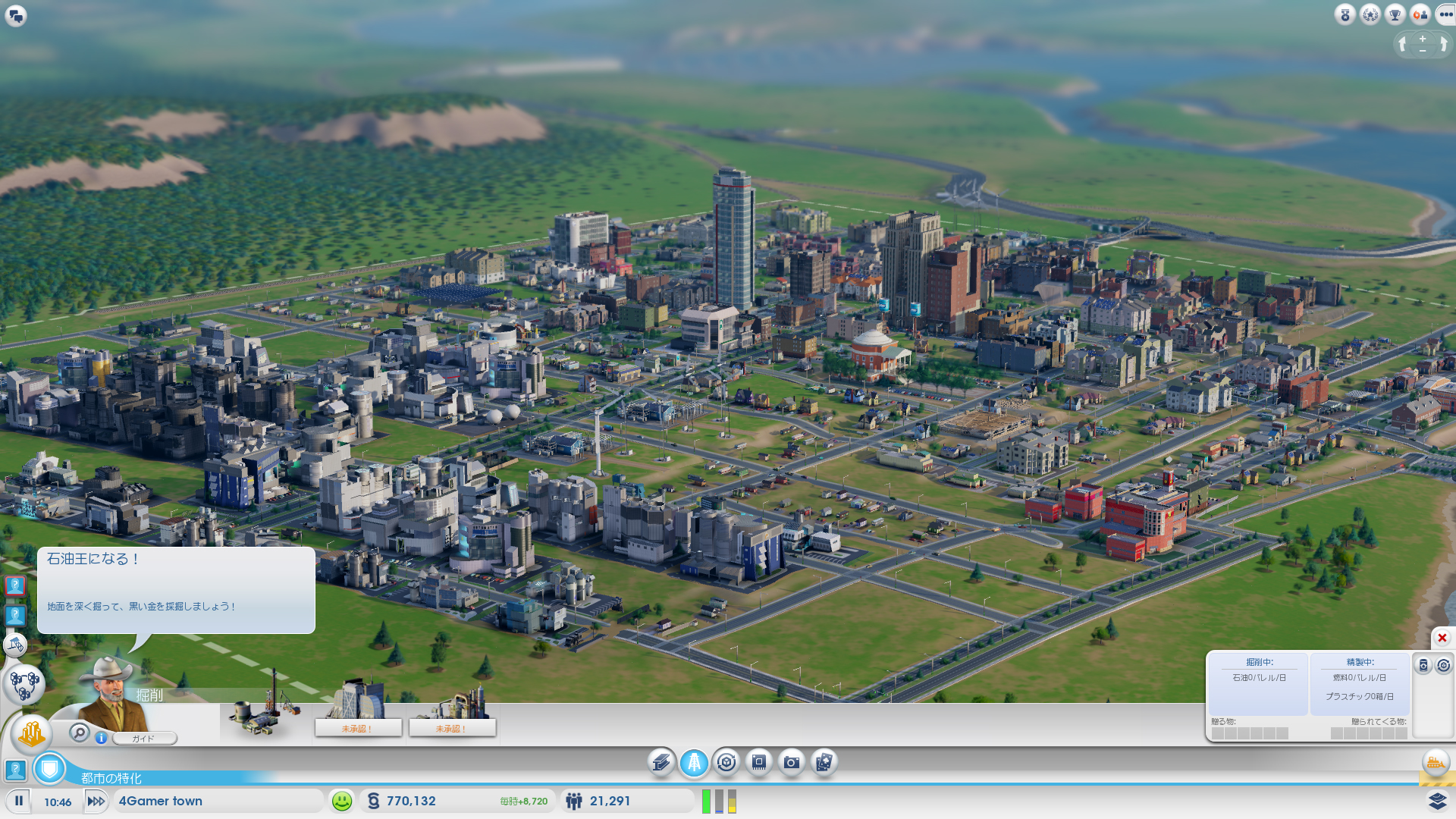Toggle the city specialization shield button
1456x819 pixels.
(x=50, y=769)
